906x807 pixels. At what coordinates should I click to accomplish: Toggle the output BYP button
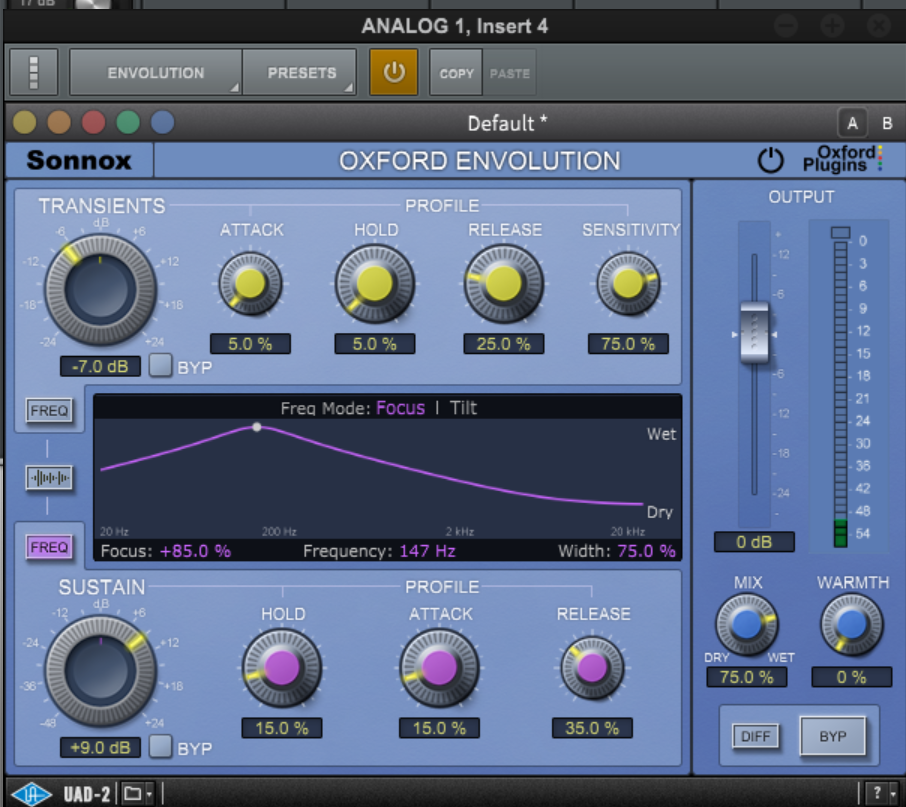pyautogui.click(x=833, y=736)
